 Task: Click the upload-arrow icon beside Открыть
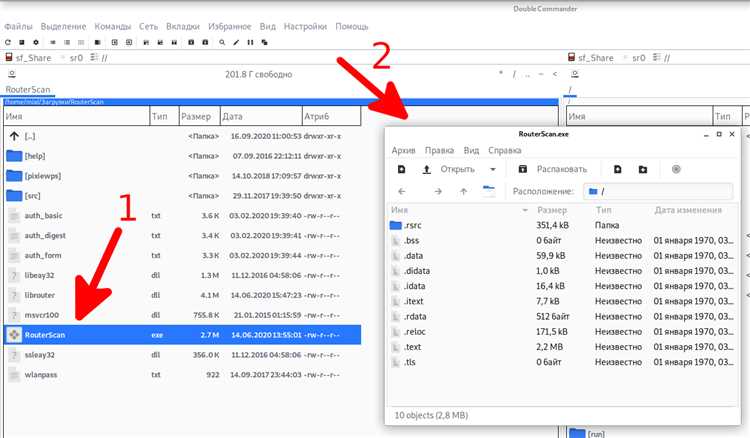427,169
